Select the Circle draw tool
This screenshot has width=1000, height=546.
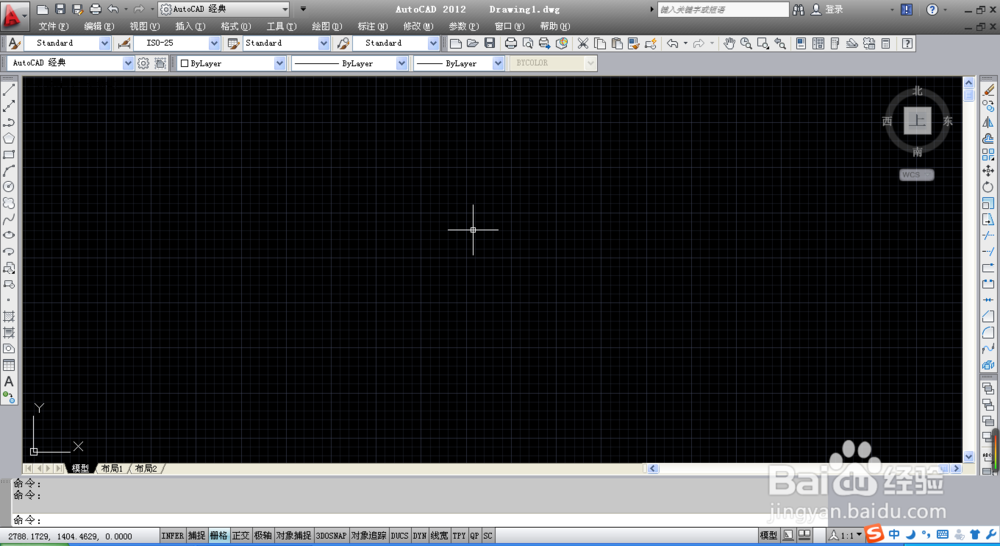[x=9, y=187]
